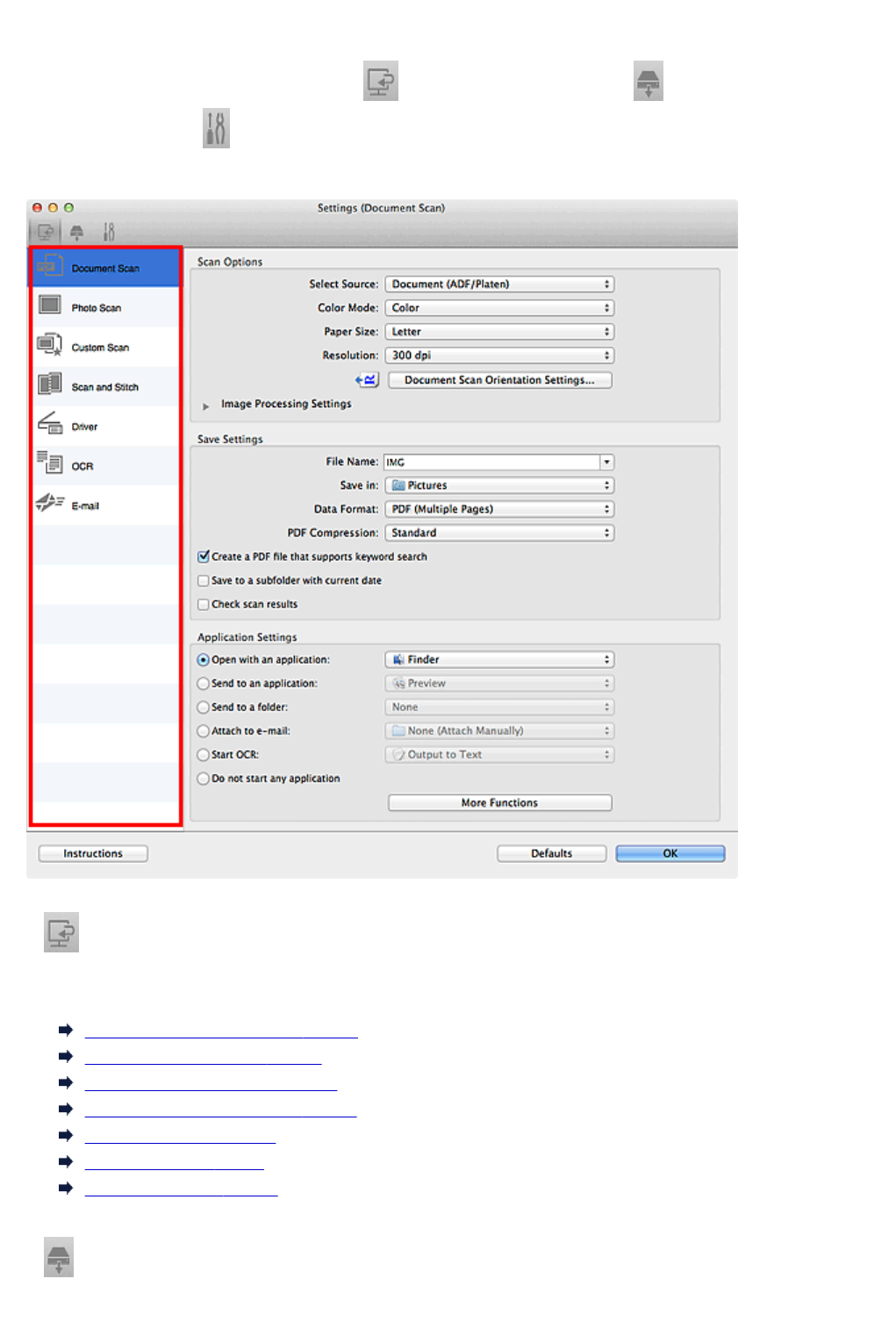This screenshot has width=896, height=1329.
Task: Click the Photo Scan sidebar icon
Action: coord(49,305)
